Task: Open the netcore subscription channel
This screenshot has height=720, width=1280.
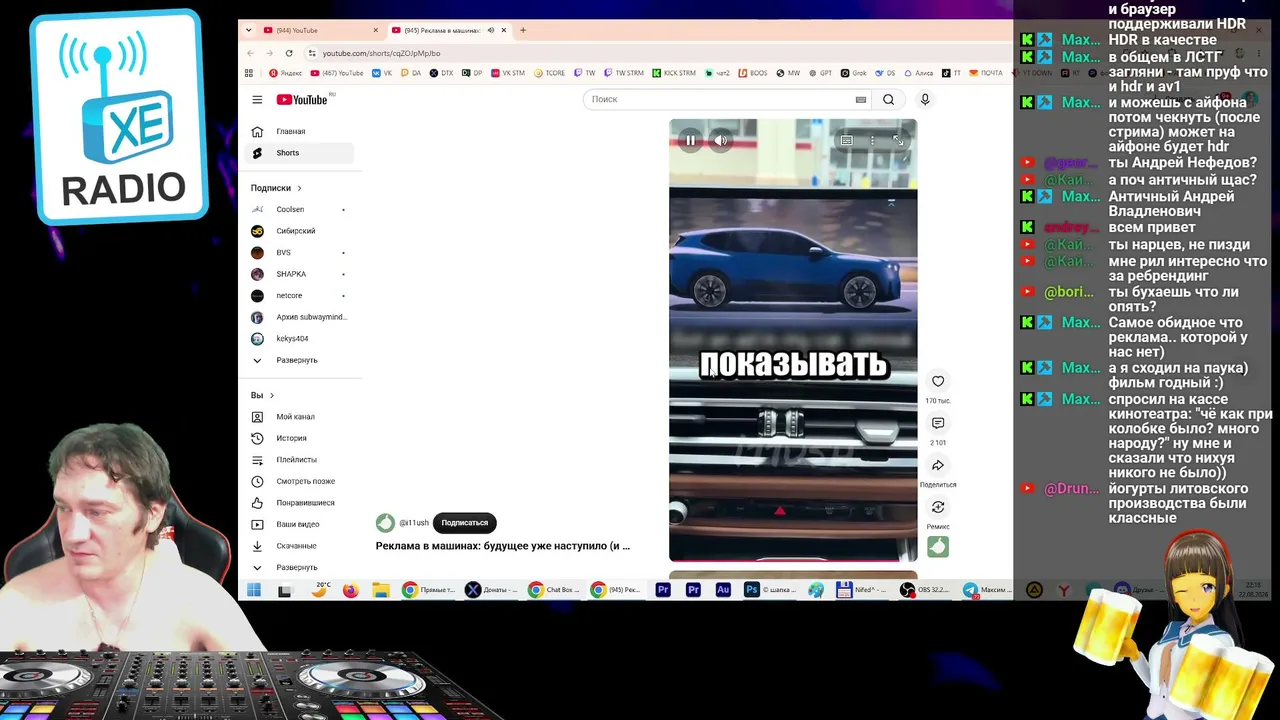Action: click(299, 296)
